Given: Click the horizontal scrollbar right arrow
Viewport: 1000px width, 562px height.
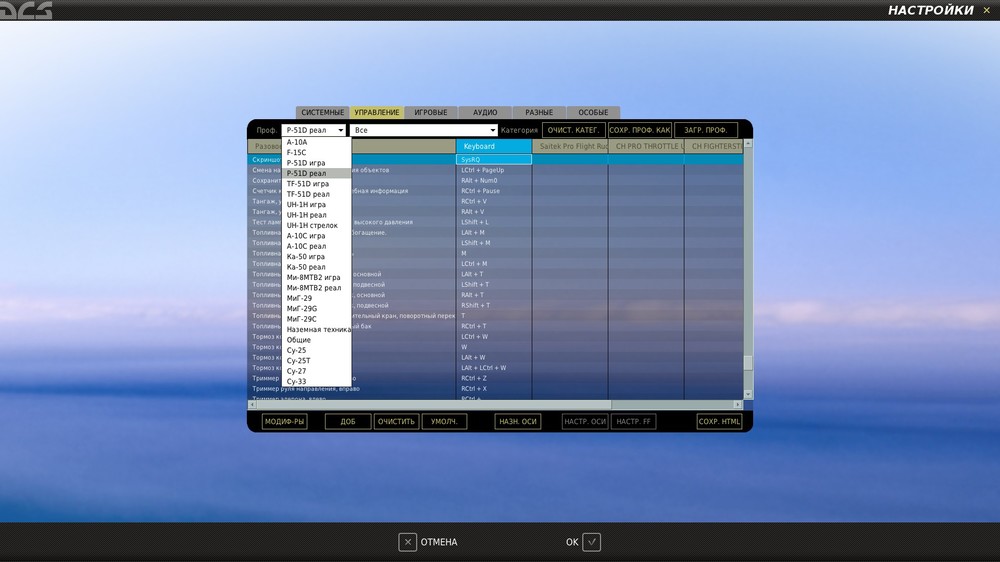Looking at the screenshot, I should pos(738,404).
